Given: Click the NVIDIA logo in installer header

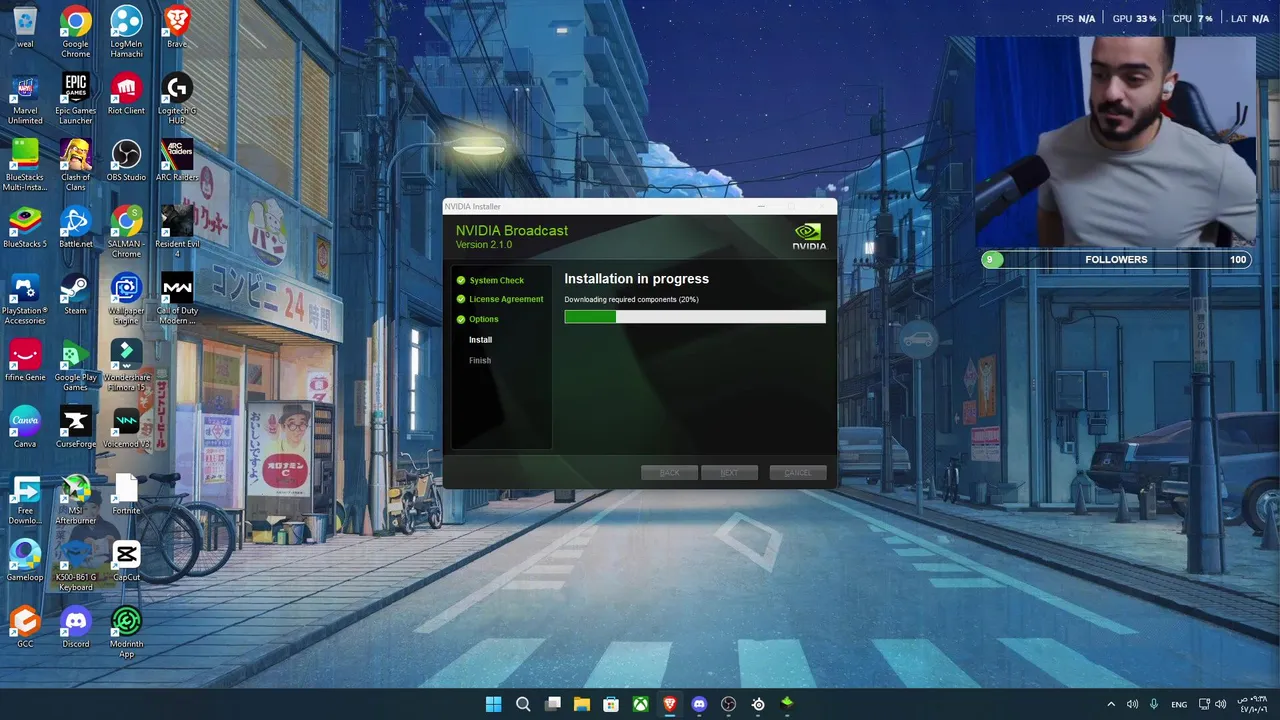Looking at the screenshot, I should (809, 236).
